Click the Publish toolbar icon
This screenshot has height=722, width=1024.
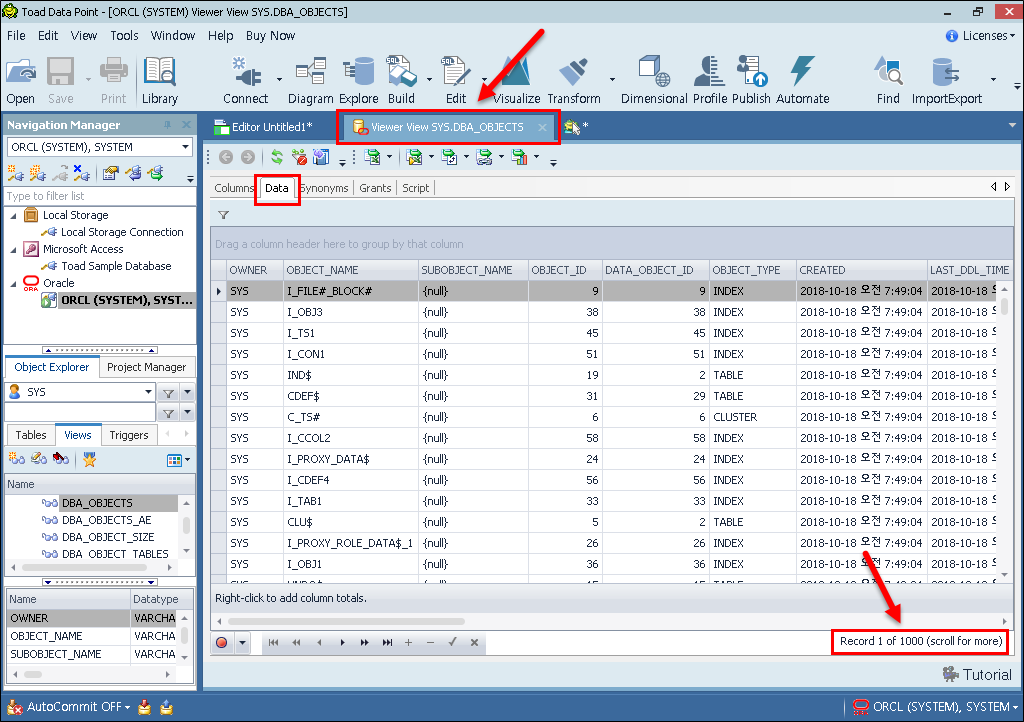(x=751, y=80)
